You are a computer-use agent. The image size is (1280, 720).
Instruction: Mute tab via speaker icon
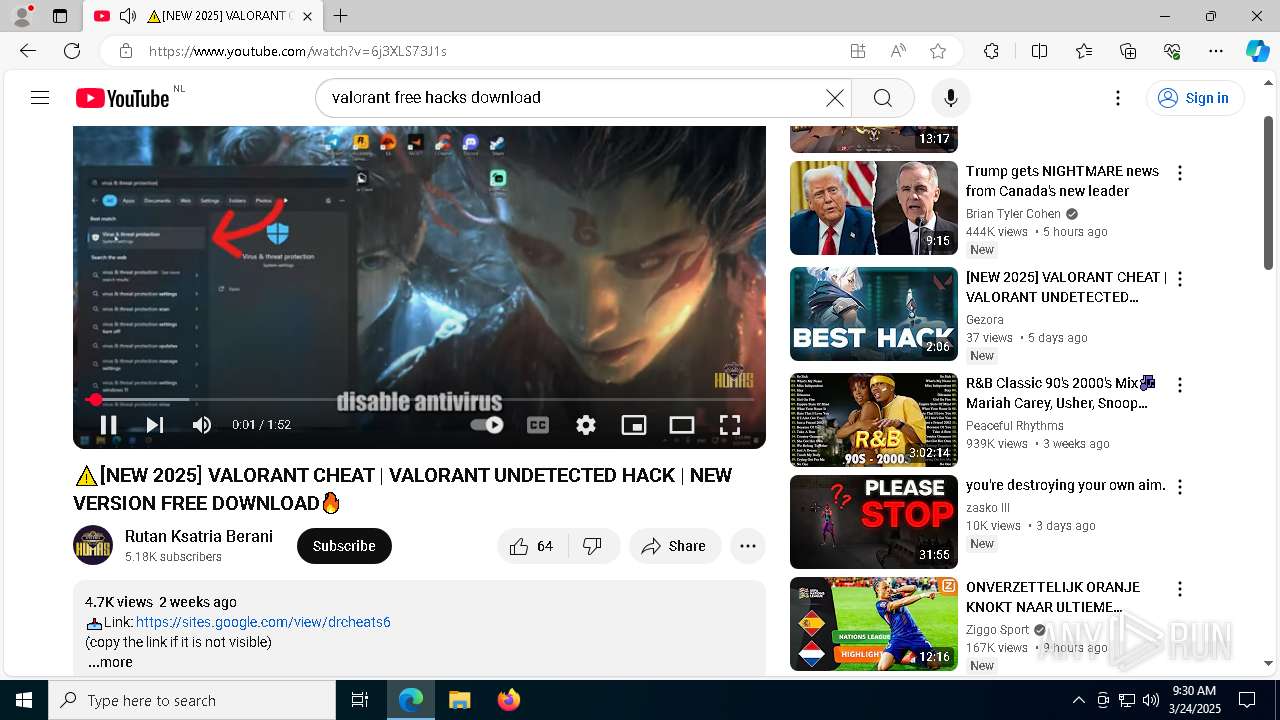click(128, 16)
